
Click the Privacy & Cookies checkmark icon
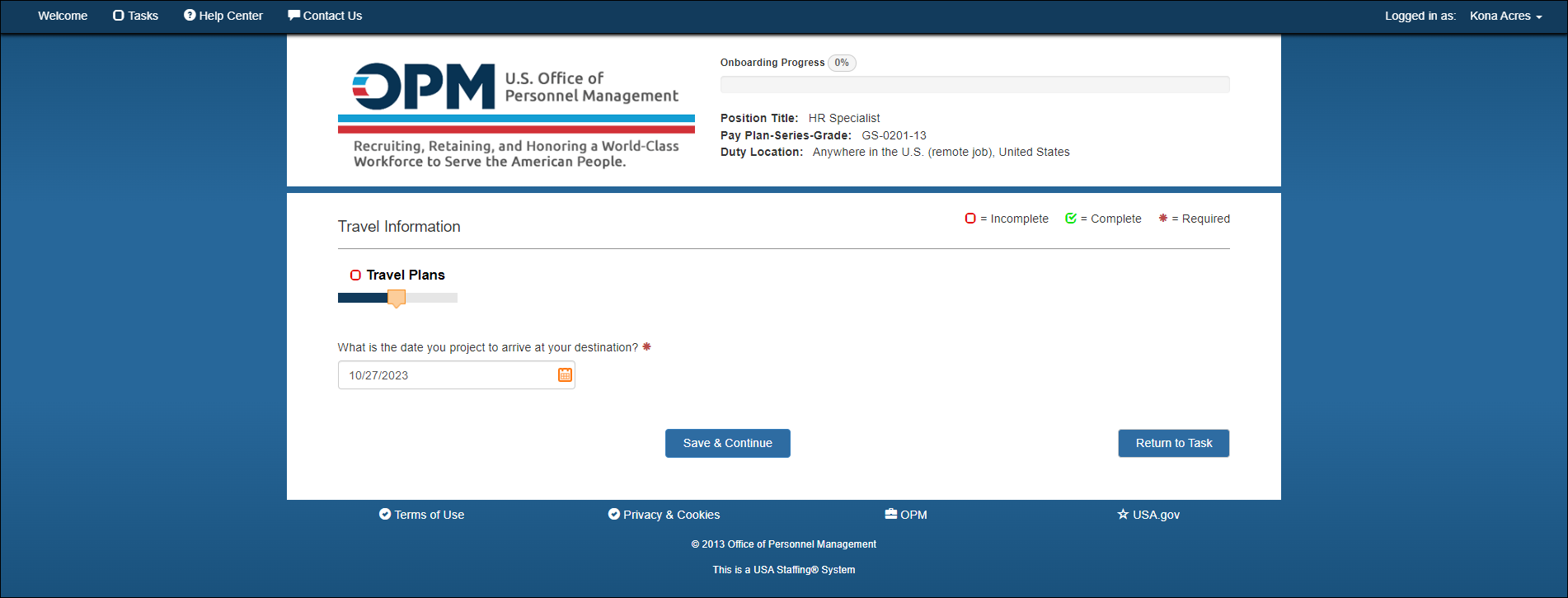point(614,514)
